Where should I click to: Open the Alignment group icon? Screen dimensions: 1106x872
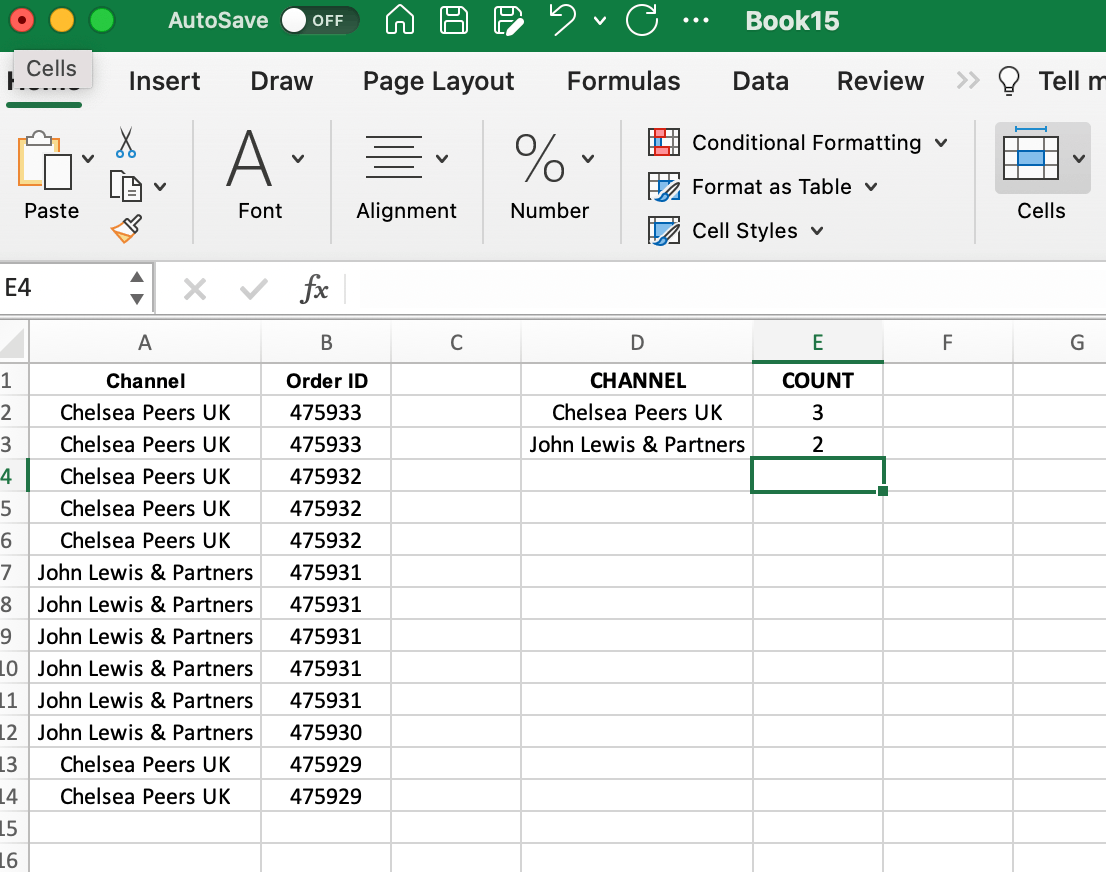(394, 157)
